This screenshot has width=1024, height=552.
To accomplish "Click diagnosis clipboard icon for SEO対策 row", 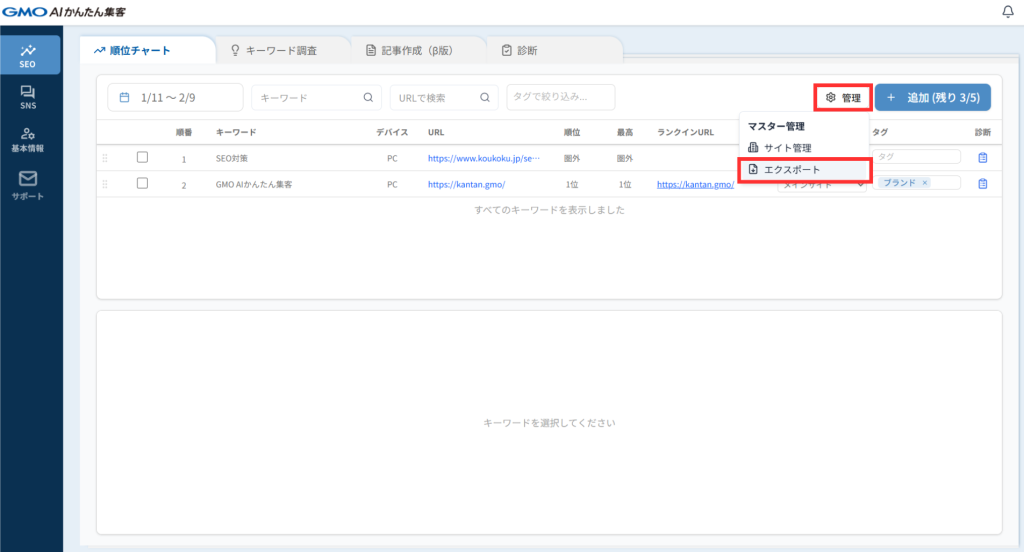I will click(x=982, y=158).
